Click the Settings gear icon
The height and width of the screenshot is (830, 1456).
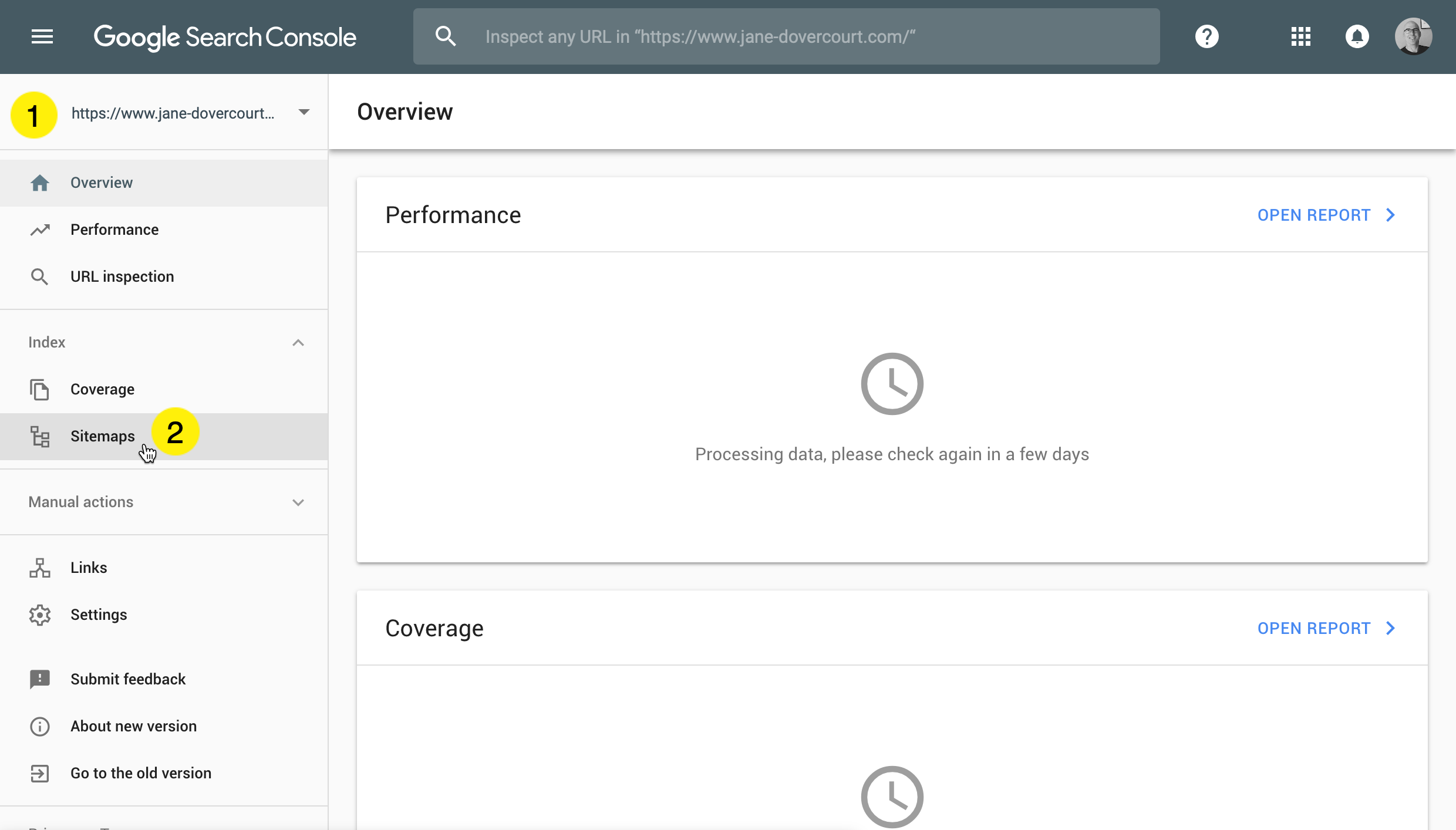(x=40, y=615)
